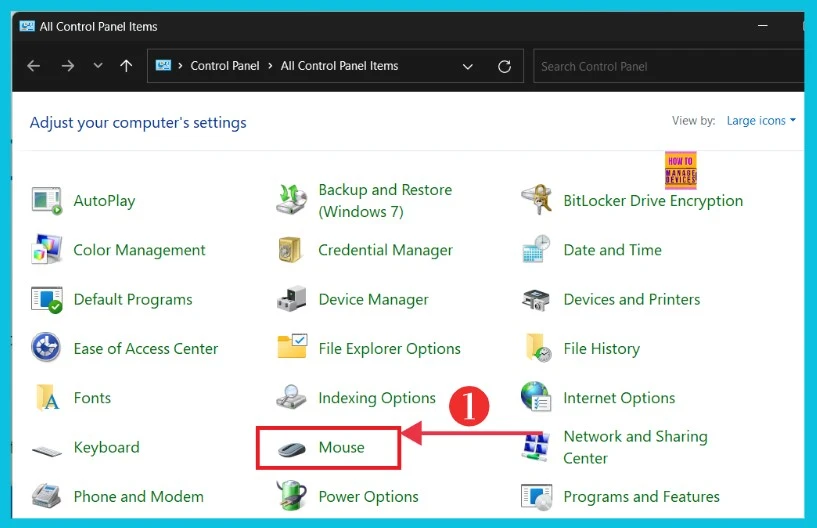
Task: Open the Indexing Options magnifier icon
Action: 291,397
